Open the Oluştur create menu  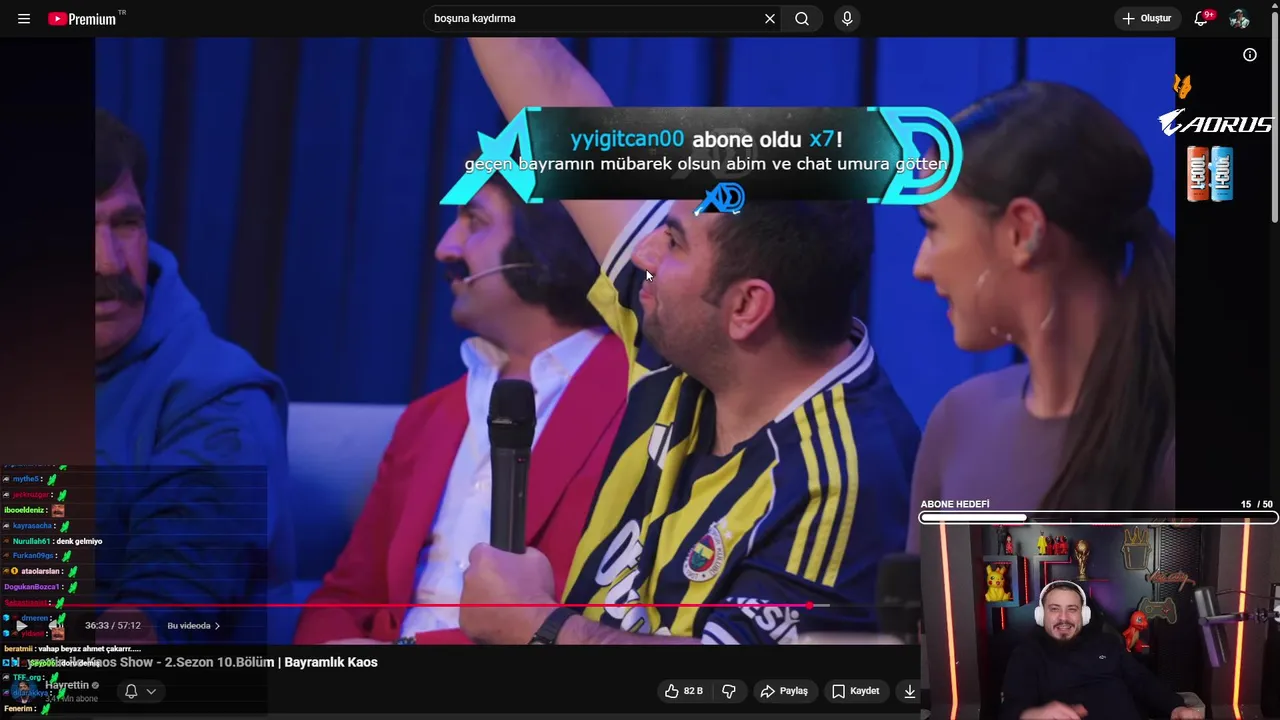point(1147,19)
